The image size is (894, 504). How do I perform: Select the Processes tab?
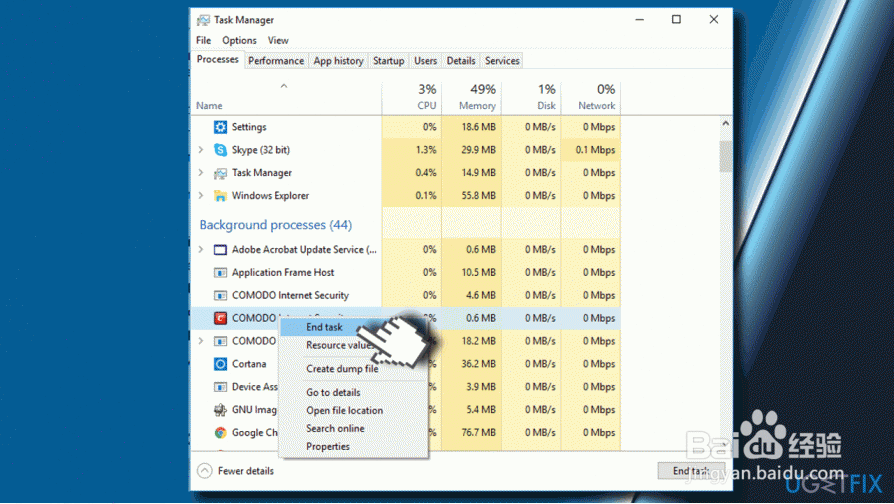tap(217, 59)
